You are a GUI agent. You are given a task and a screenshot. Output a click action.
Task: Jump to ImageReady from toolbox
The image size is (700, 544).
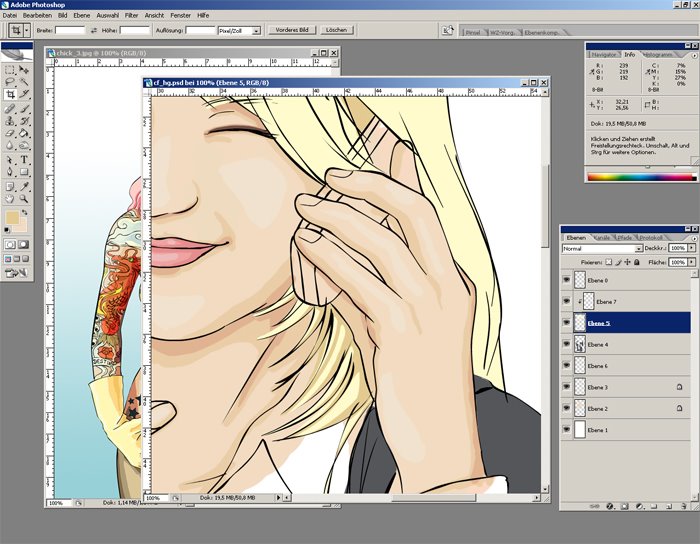pos(16,273)
